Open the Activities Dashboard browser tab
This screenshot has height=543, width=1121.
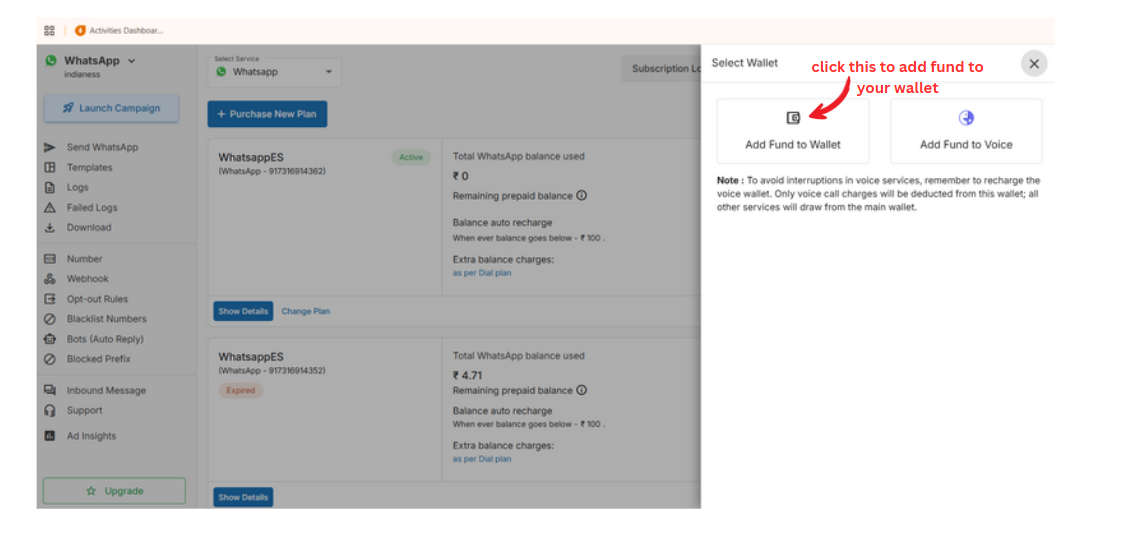119,30
